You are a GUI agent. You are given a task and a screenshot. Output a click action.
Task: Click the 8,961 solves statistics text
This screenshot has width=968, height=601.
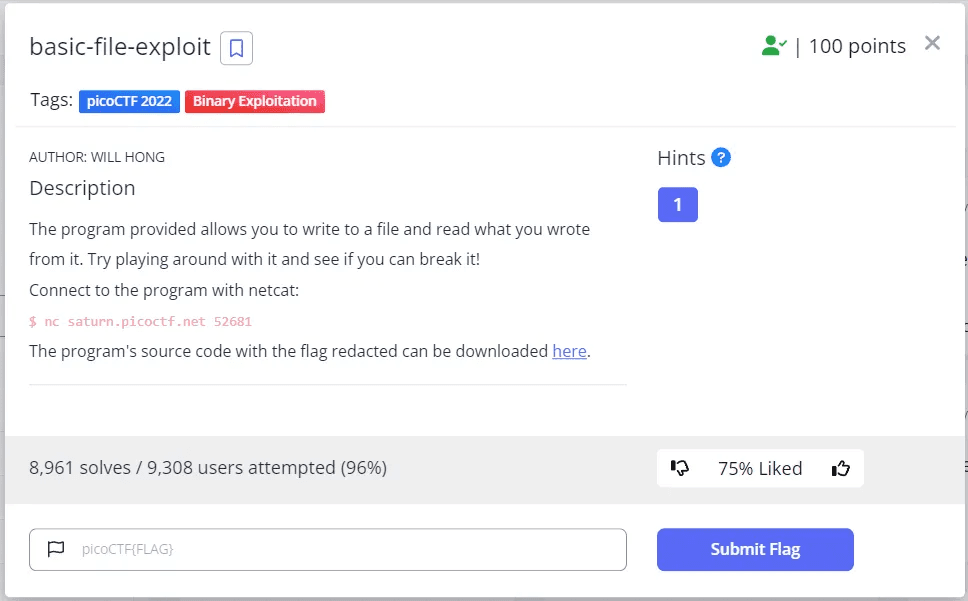(x=208, y=468)
